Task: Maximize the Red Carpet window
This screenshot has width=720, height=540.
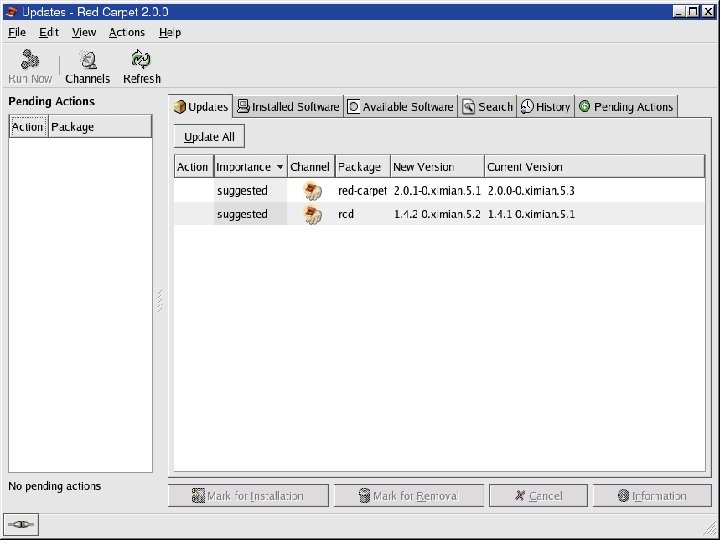Action: tap(693, 11)
